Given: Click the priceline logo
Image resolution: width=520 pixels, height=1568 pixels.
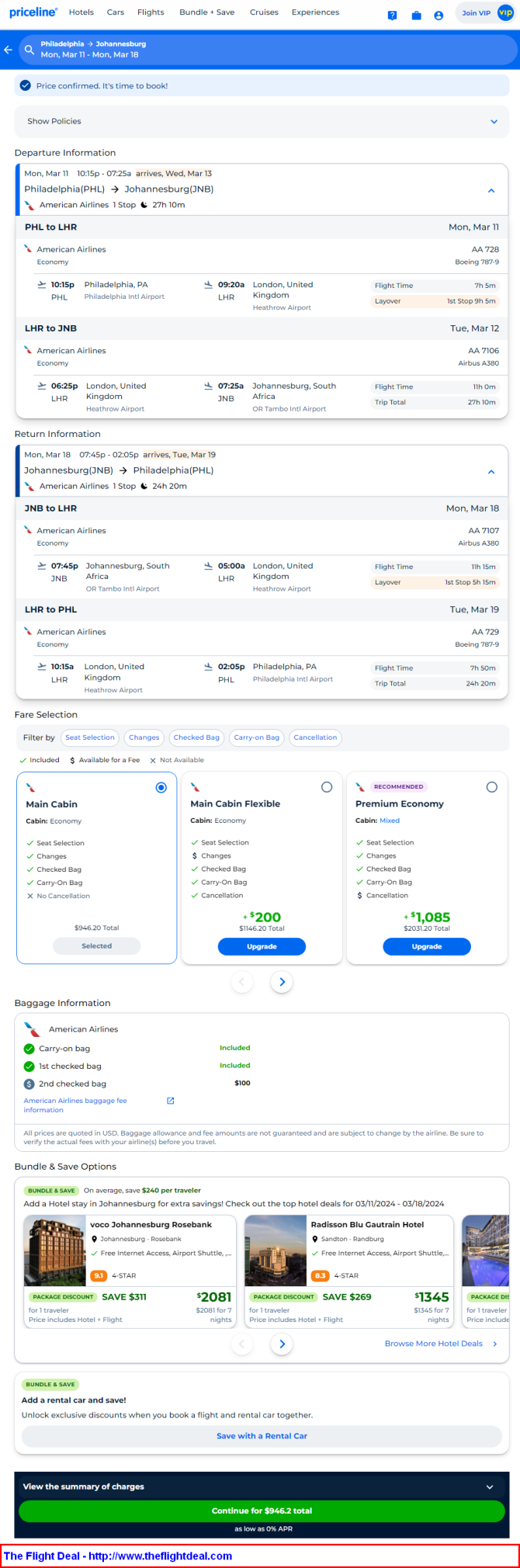Looking at the screenshot, I should coord(33,12).
